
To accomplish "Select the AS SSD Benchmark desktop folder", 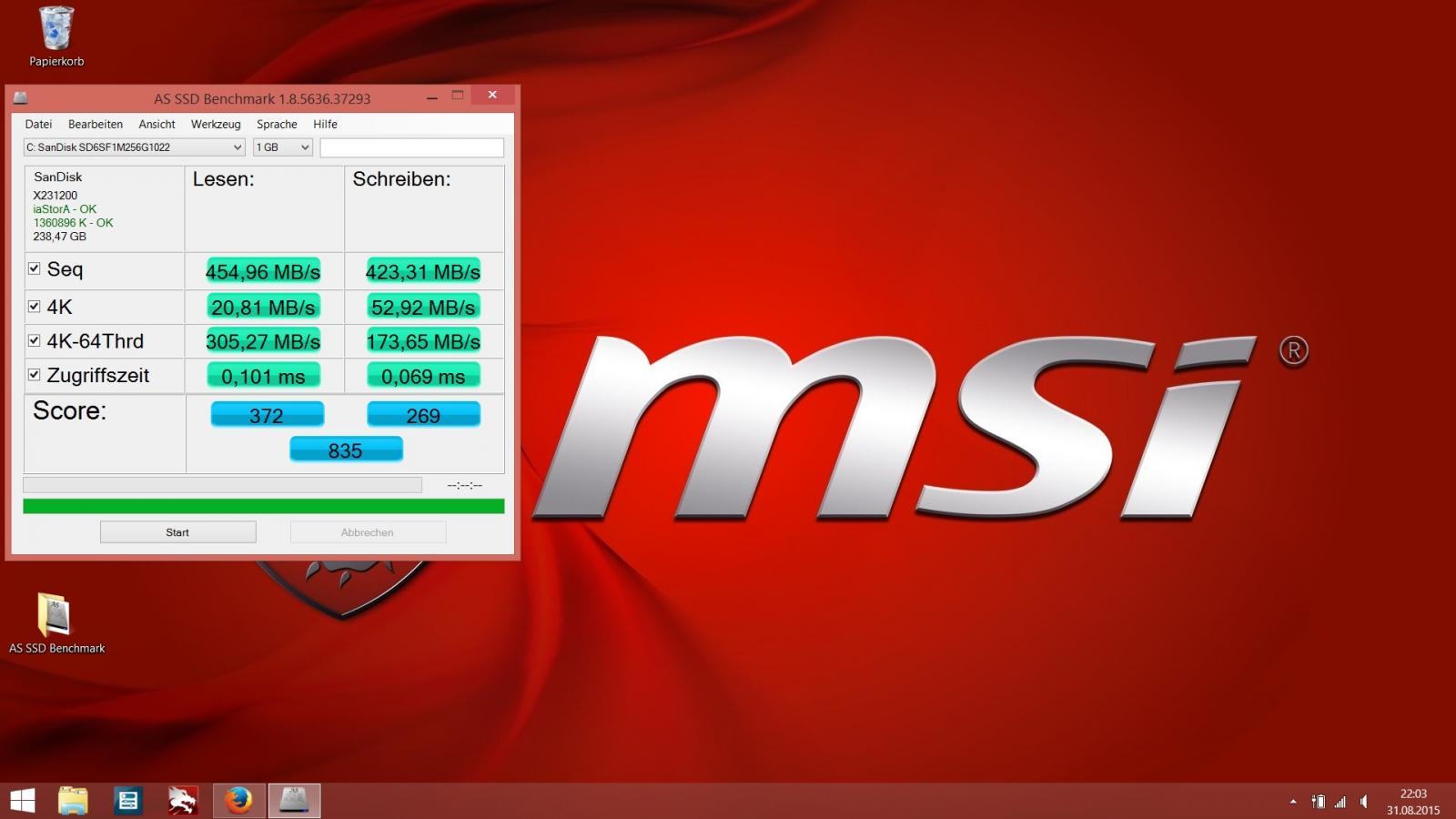I will (x=56, y=623).
